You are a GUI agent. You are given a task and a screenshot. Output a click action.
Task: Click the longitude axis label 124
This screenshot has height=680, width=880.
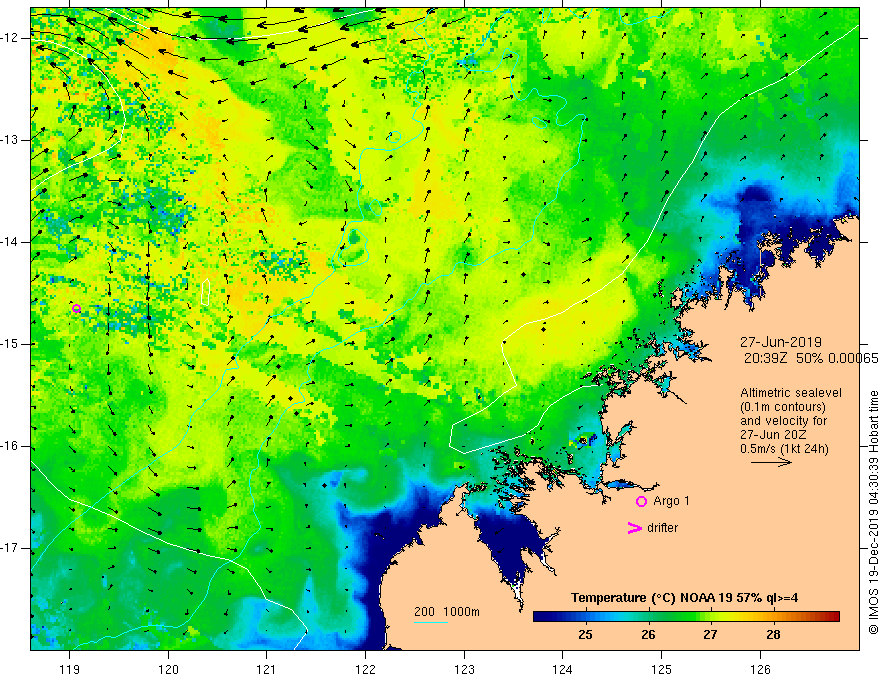[563, 669]
